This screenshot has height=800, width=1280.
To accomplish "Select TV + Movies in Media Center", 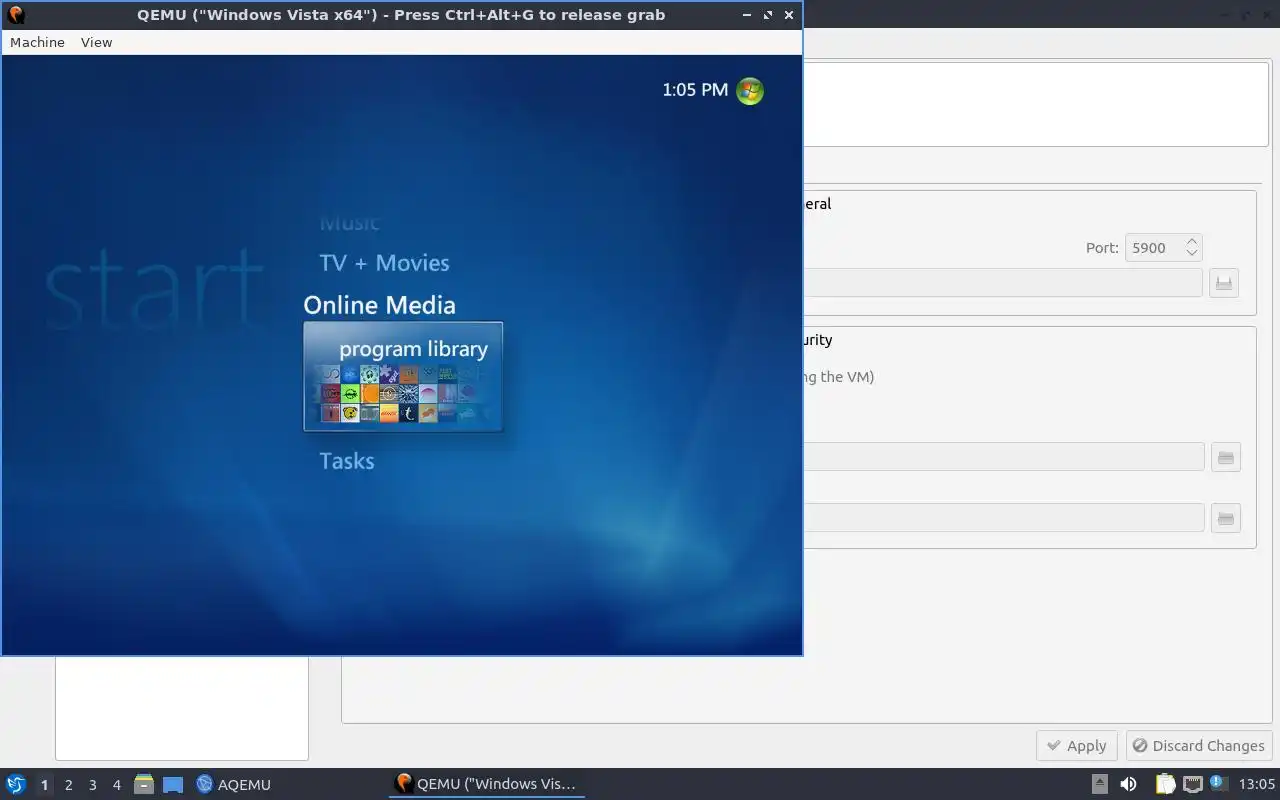I will pos(384,263).
